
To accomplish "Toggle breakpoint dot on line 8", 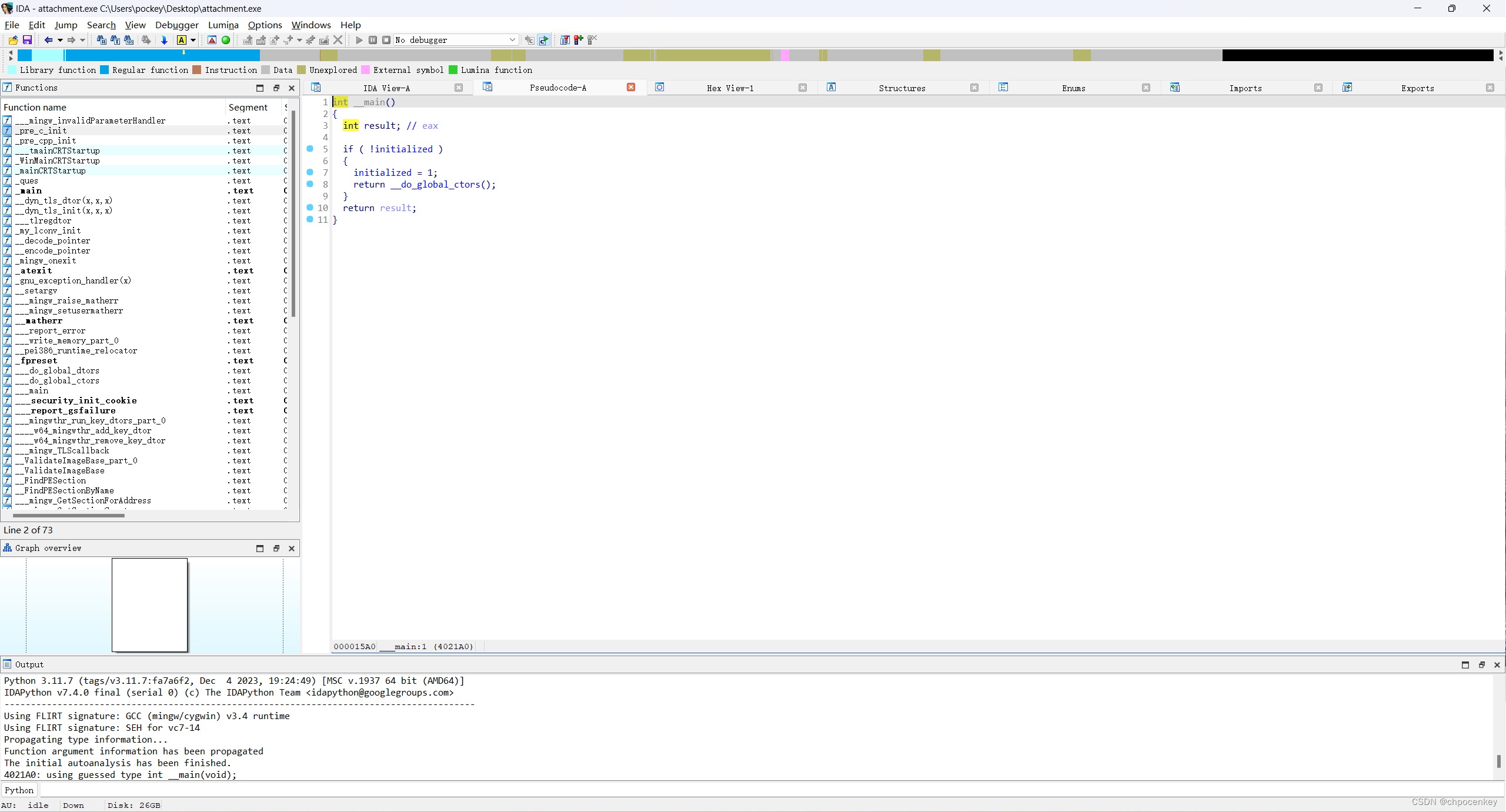I will click(x=310, y=184).
